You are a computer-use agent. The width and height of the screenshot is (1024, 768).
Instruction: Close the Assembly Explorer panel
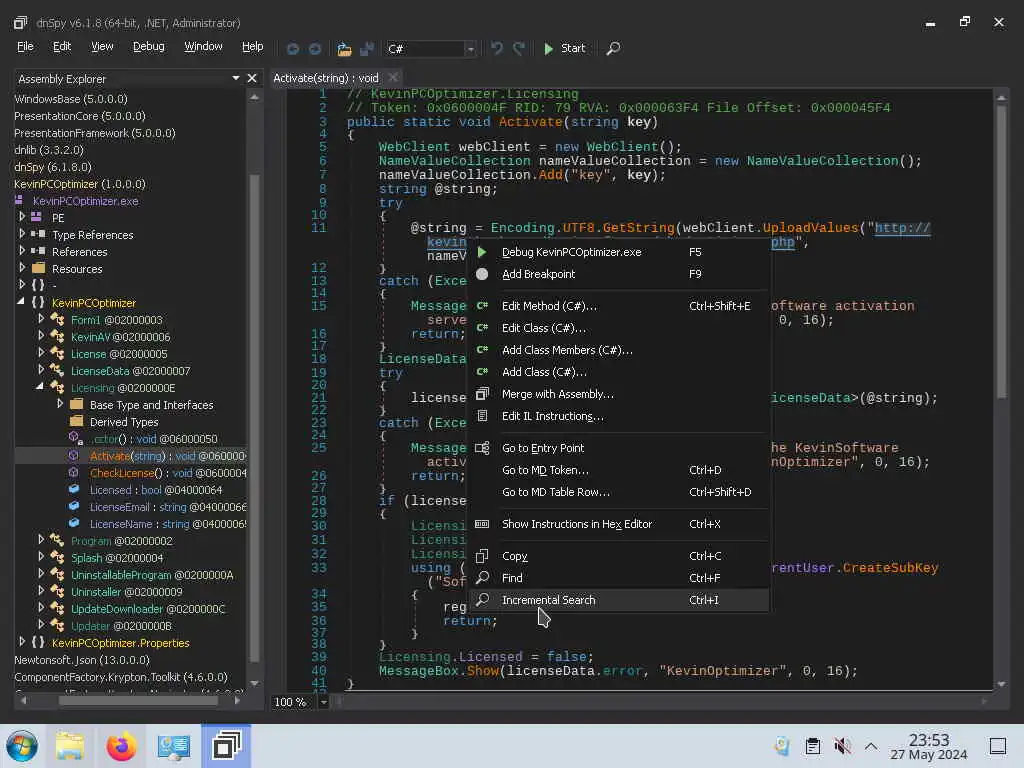[252, 78]
